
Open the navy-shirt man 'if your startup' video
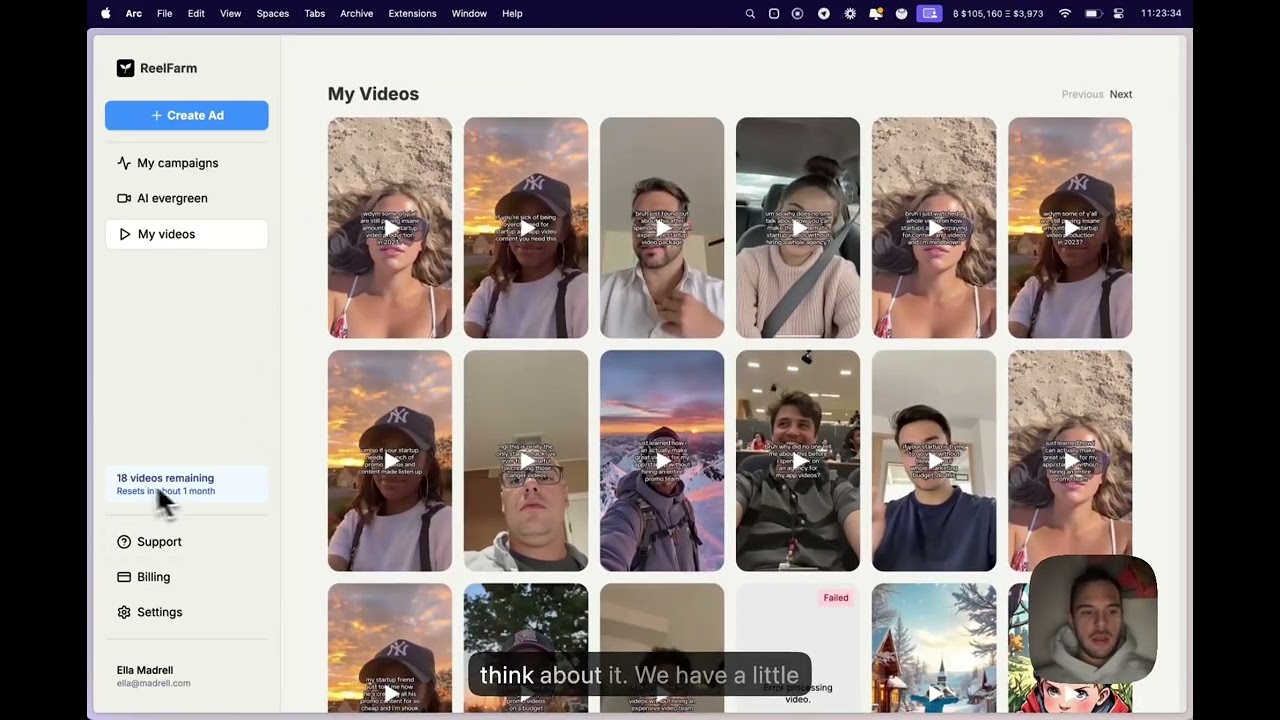point(934,461)
